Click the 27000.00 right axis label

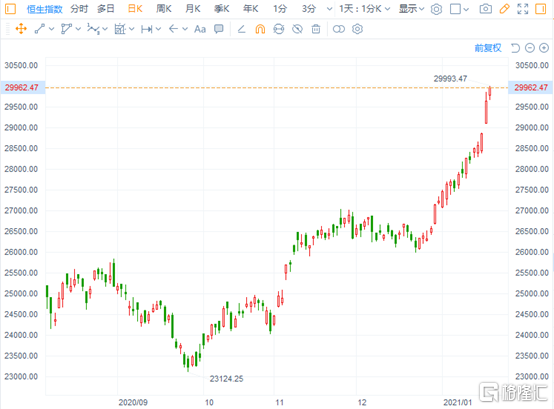(x=532, y=211)
